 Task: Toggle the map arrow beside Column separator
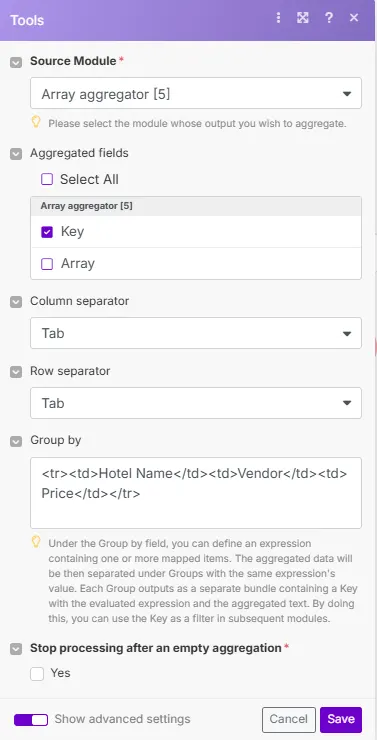[16, 302]
